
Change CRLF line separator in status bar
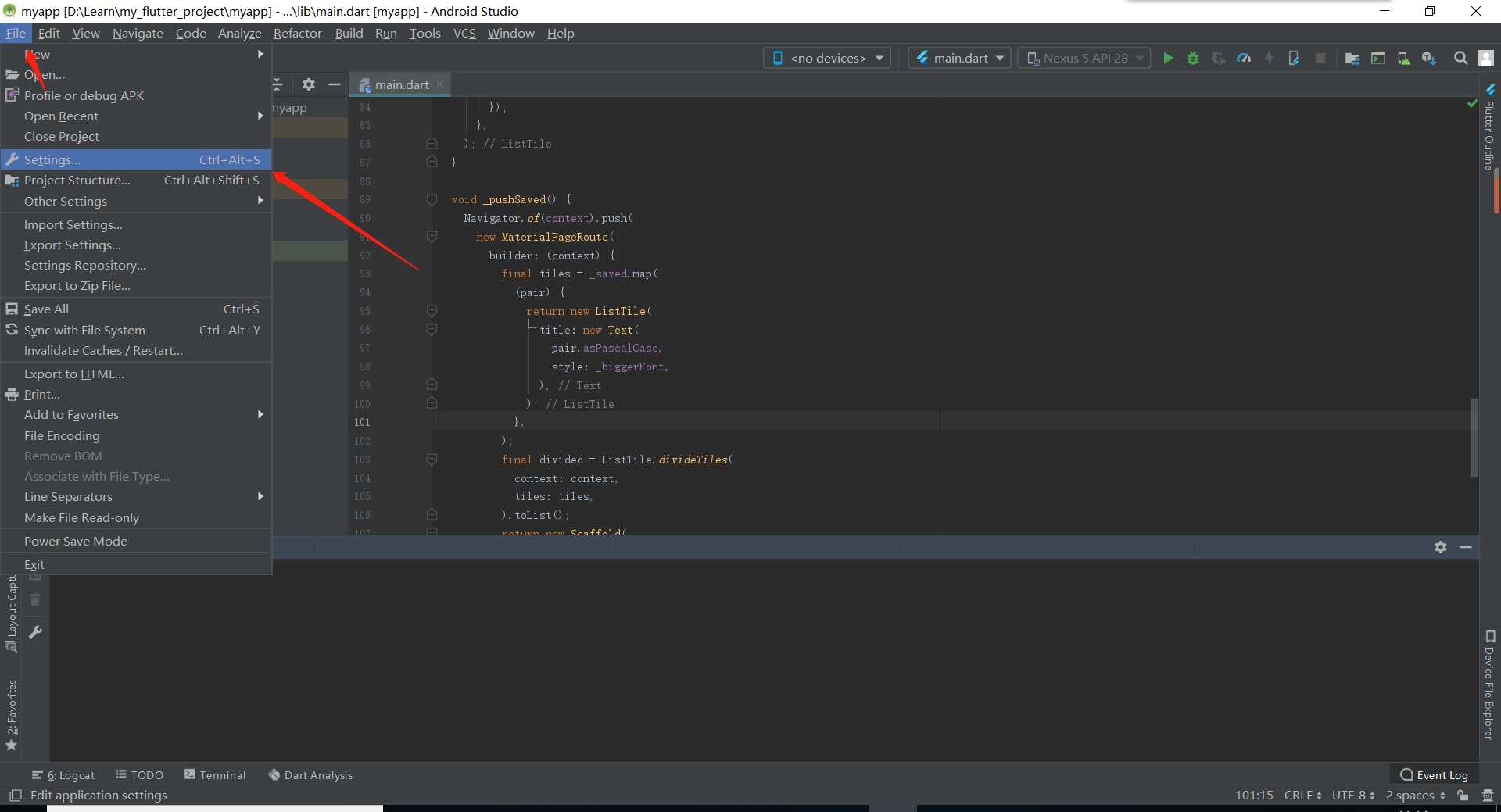pyautogui.click(x=1302, y=795)
